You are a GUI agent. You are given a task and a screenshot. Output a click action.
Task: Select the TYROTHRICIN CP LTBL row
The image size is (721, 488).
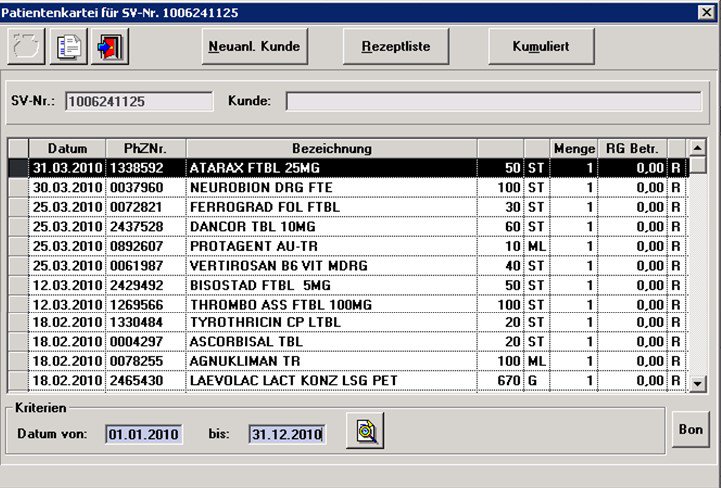tap(348, 322)
